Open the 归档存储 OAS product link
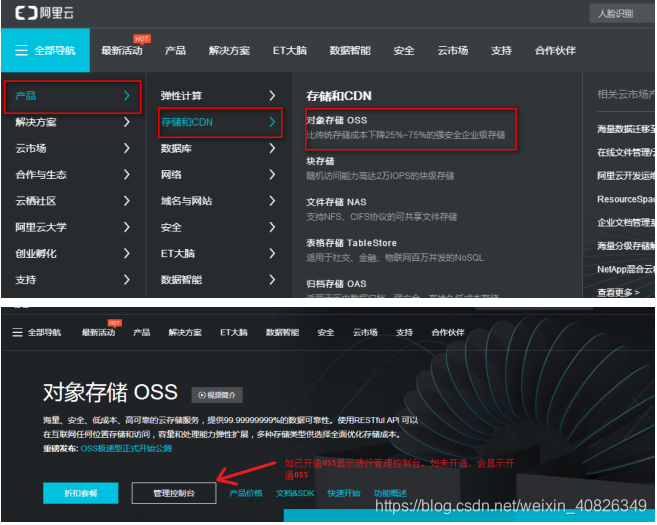This screenshot has height=525, width=657. [336, 284]
